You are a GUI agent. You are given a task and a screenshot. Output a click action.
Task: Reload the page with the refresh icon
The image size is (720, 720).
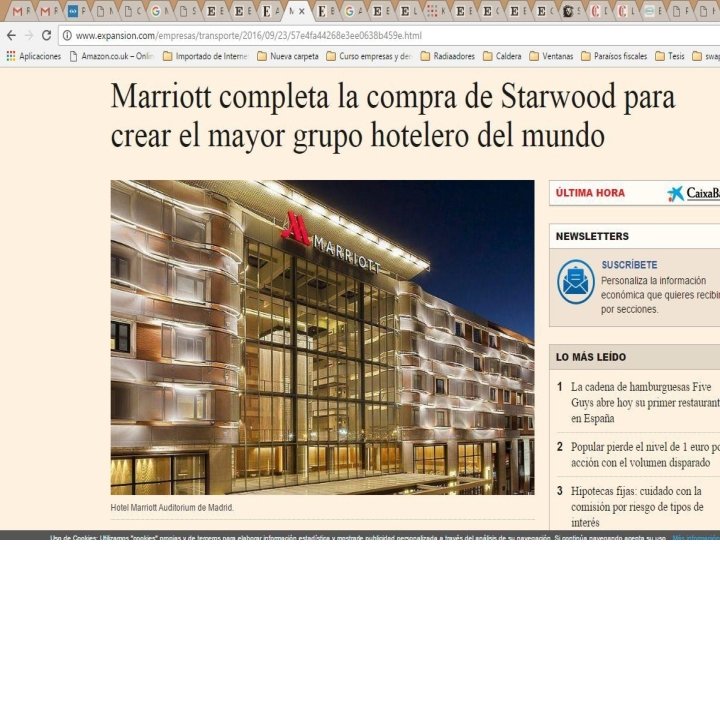(46, 35)
